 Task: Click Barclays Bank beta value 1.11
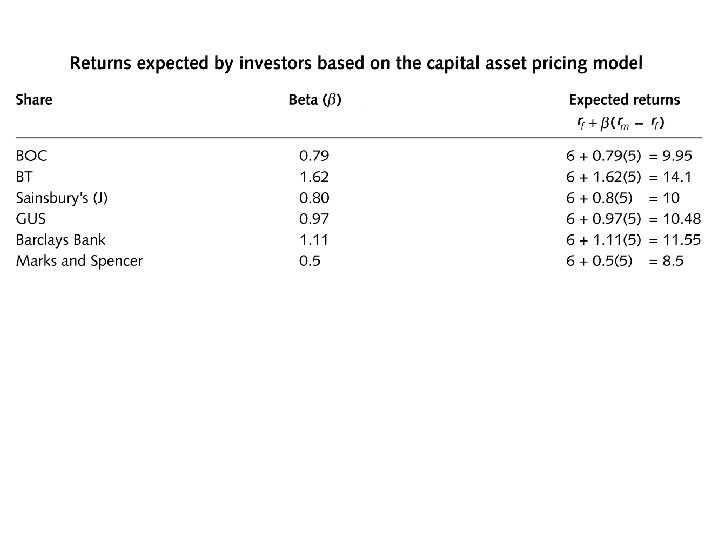(314, 240)
